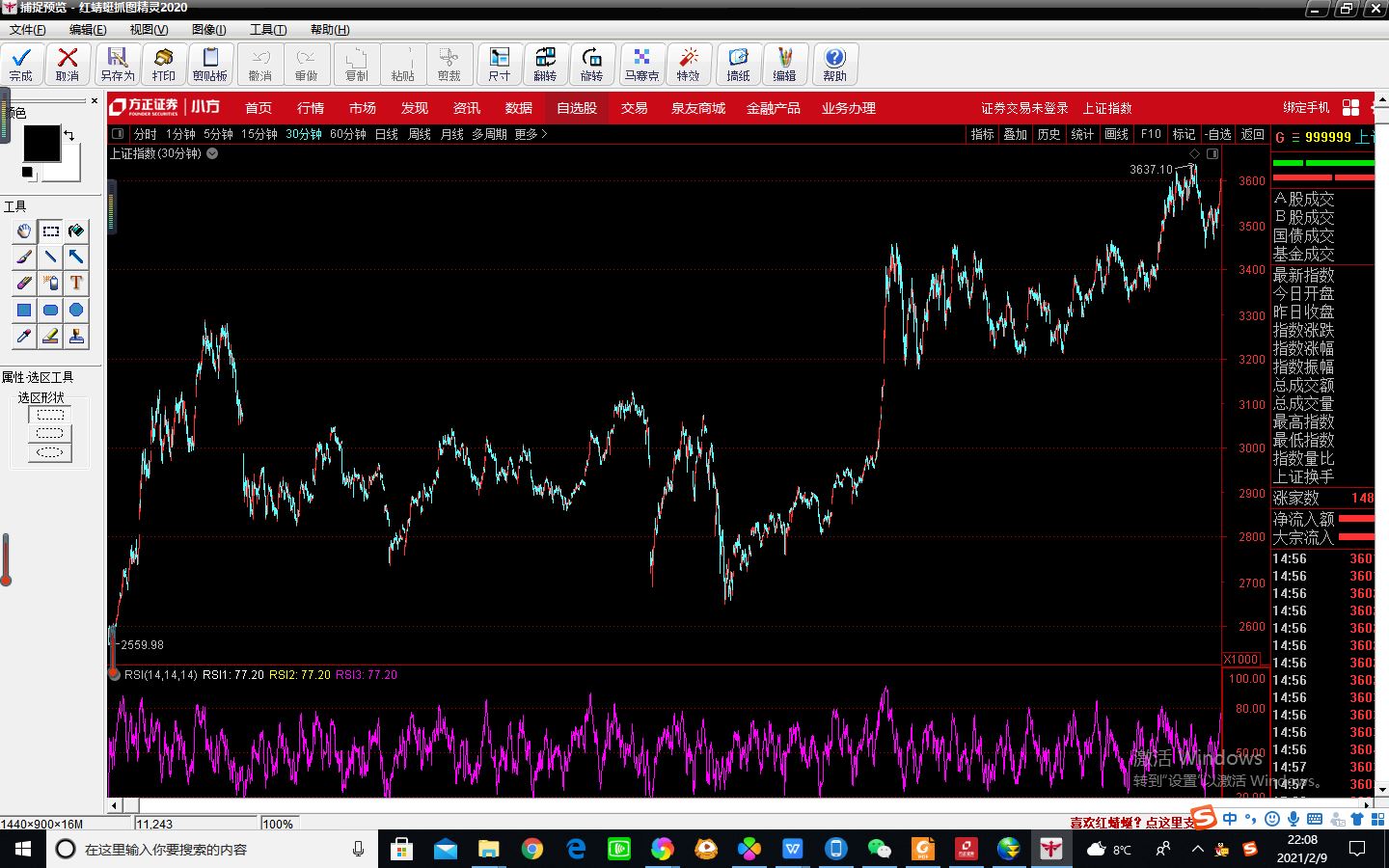Expand the 上证指数(30分钟) dropdown arrow
Screen dimensions: 1389x868
(212, 153)
